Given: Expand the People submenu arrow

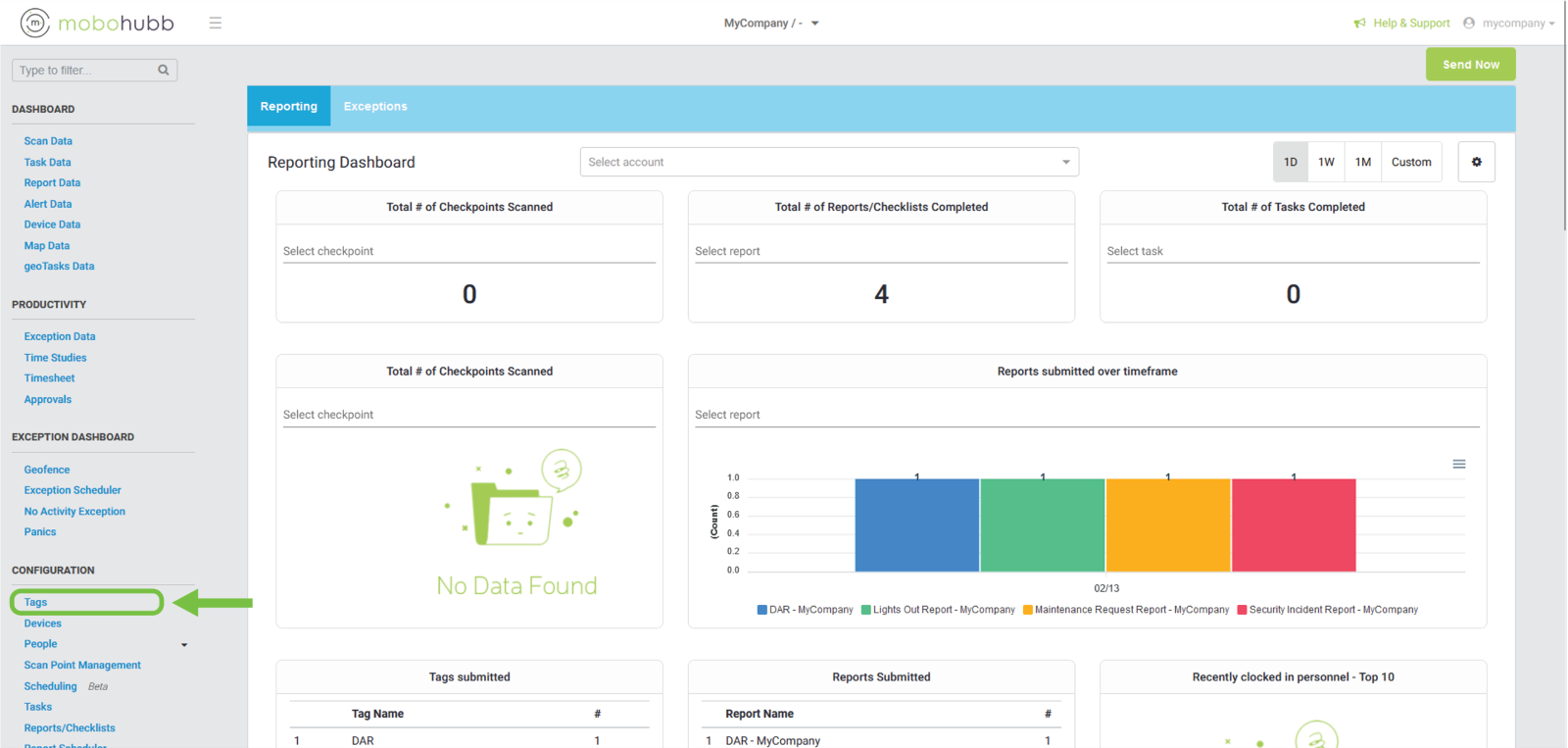Looking at the screenshot, I should (184, 645).
